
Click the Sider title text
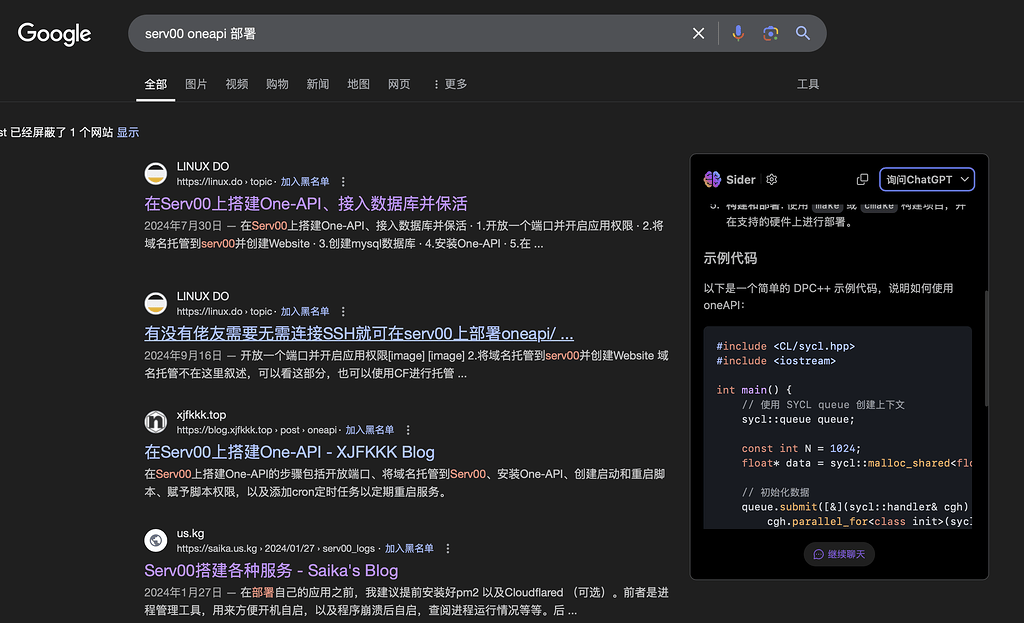741,180
